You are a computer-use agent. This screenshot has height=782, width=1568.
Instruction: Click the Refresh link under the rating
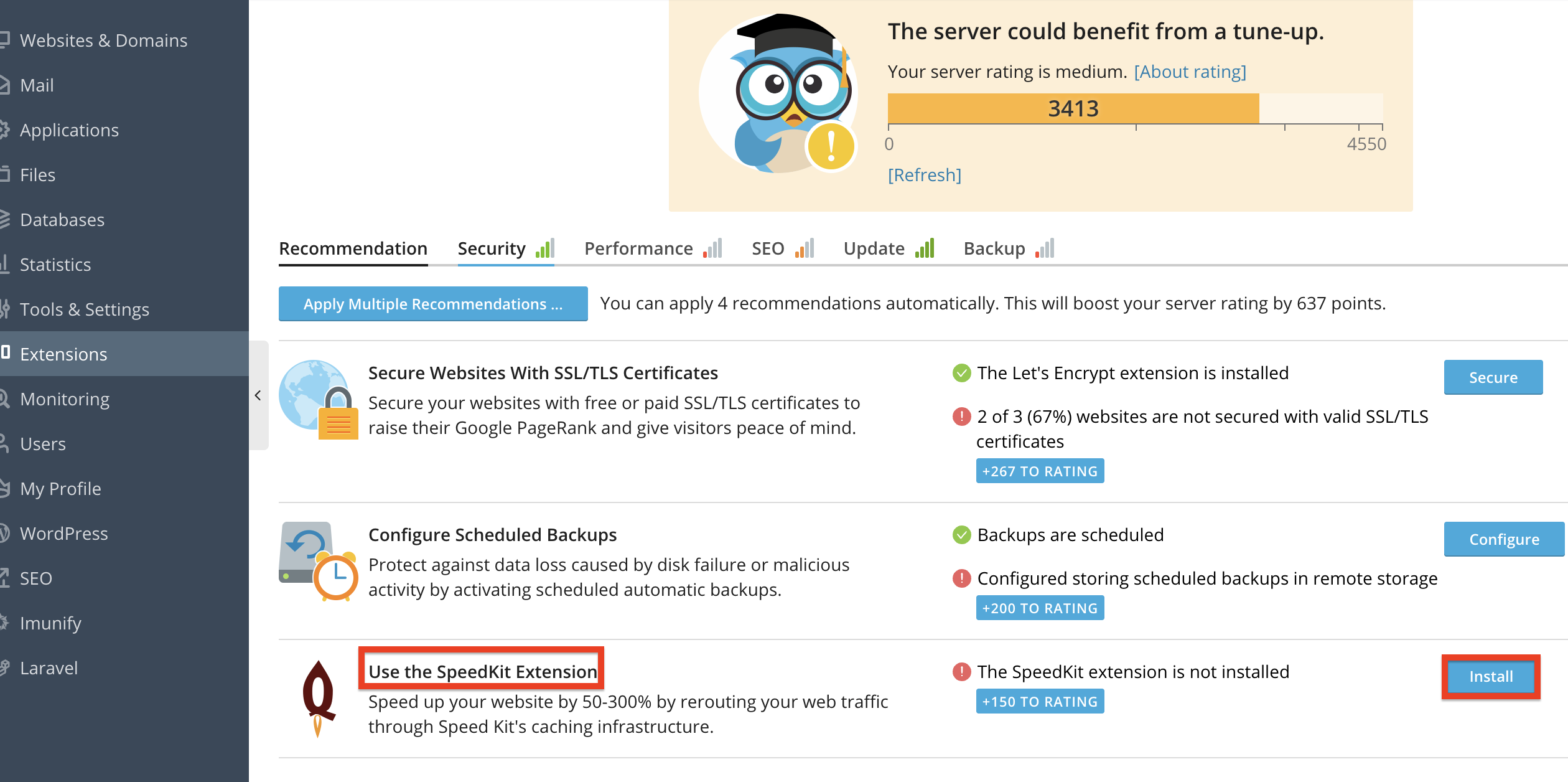tap(924, 176)
